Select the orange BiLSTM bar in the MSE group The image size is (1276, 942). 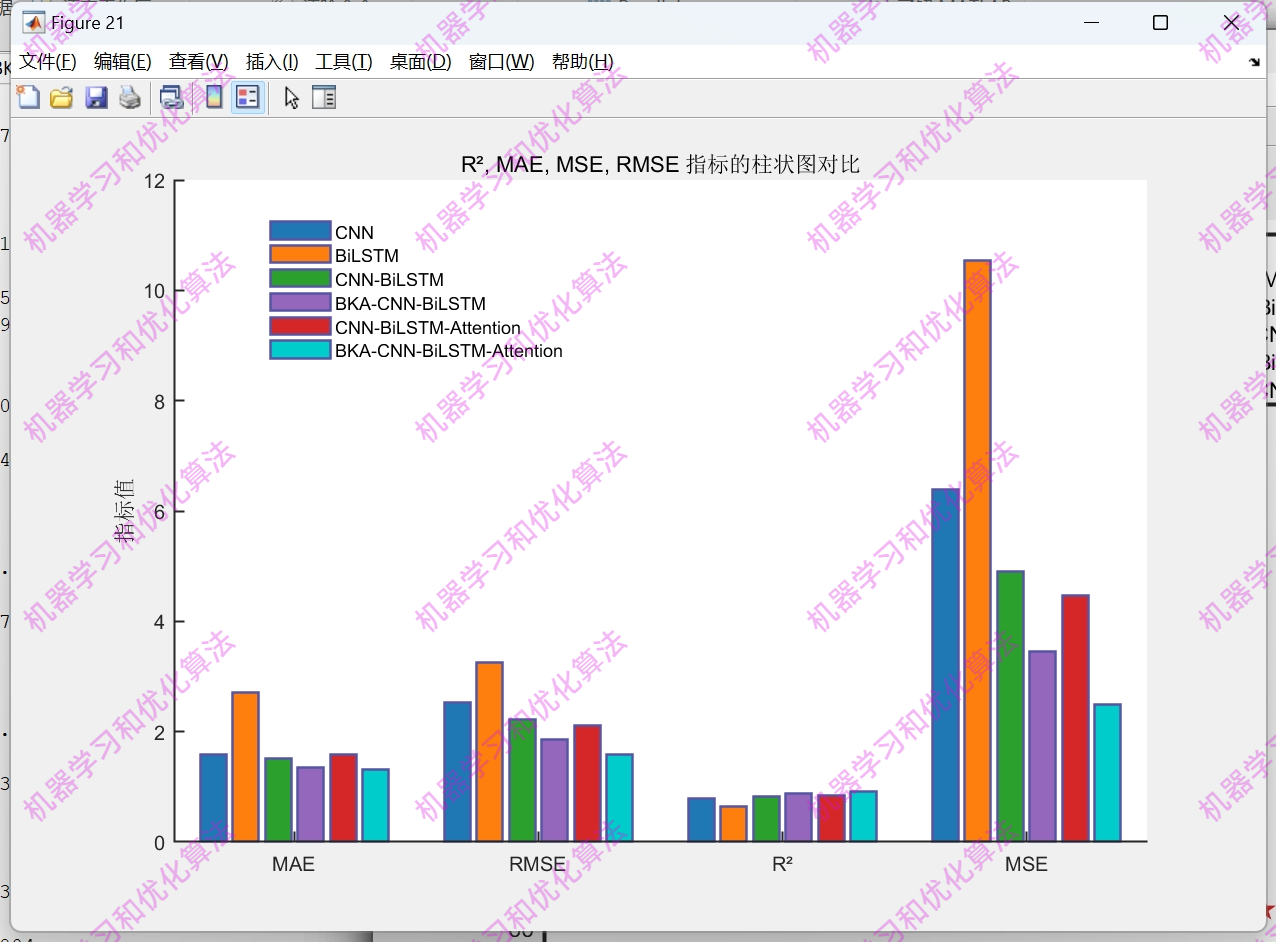coord(977,551)
